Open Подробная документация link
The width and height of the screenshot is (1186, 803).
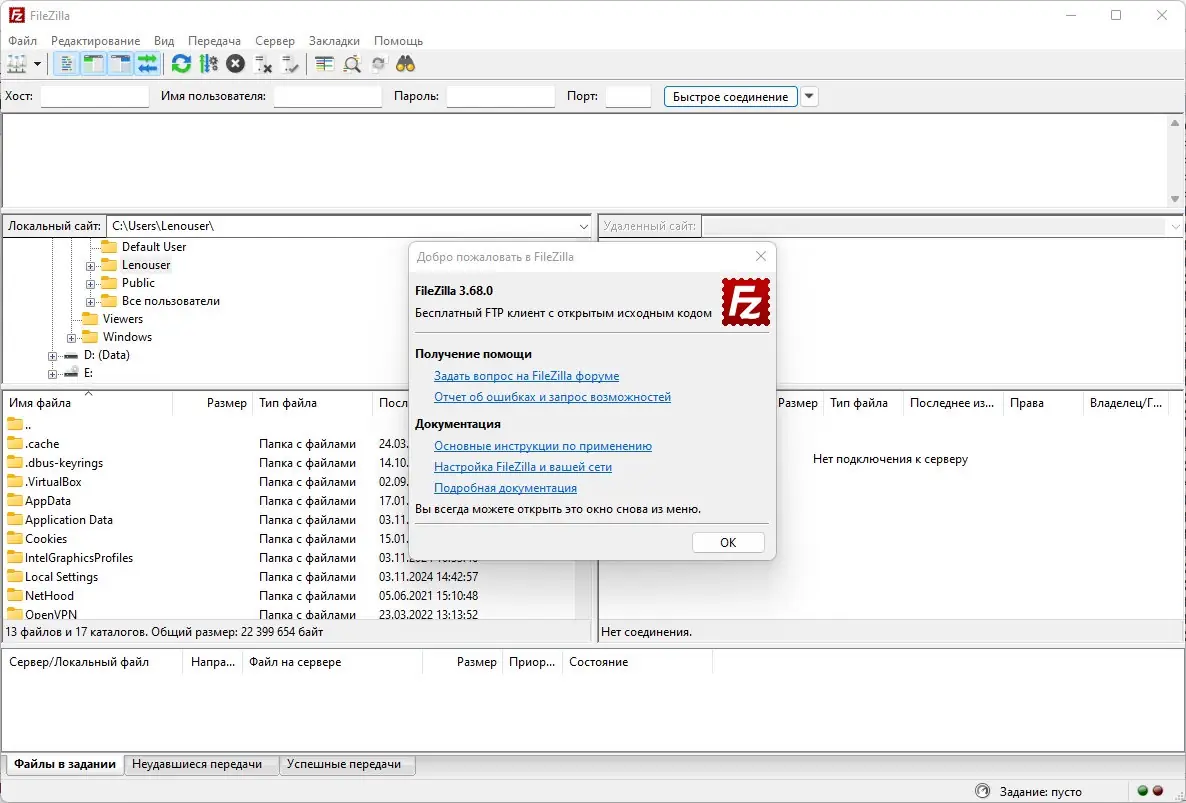[x=505, y=488]
